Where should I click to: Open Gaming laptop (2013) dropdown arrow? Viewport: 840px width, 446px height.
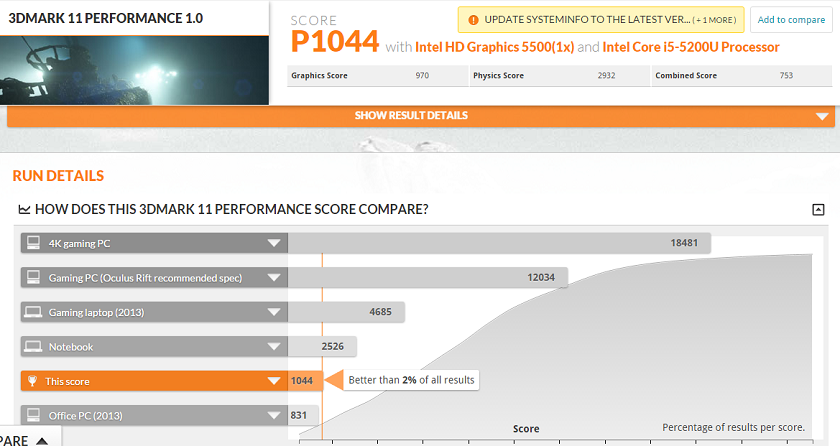[274, 312]
